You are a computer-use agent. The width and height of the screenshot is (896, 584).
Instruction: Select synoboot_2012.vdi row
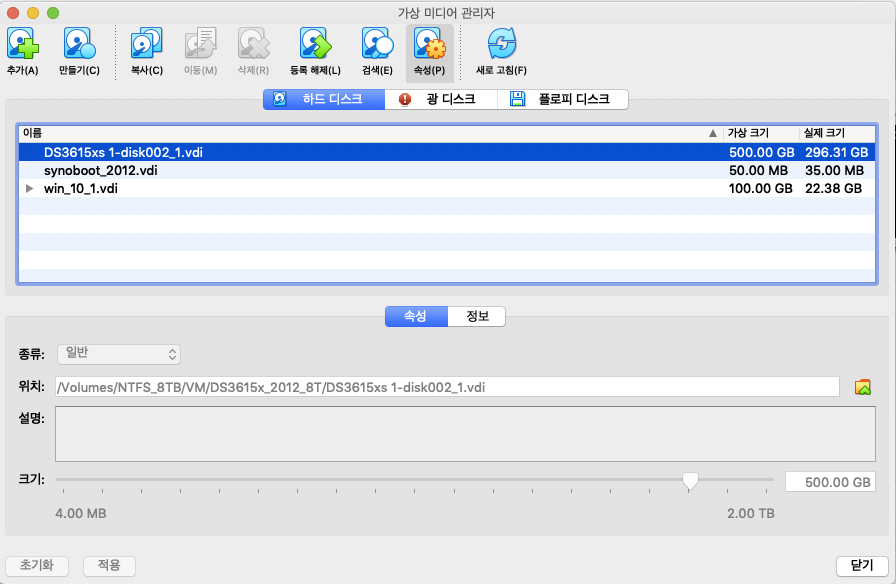[x=447, y=170]
